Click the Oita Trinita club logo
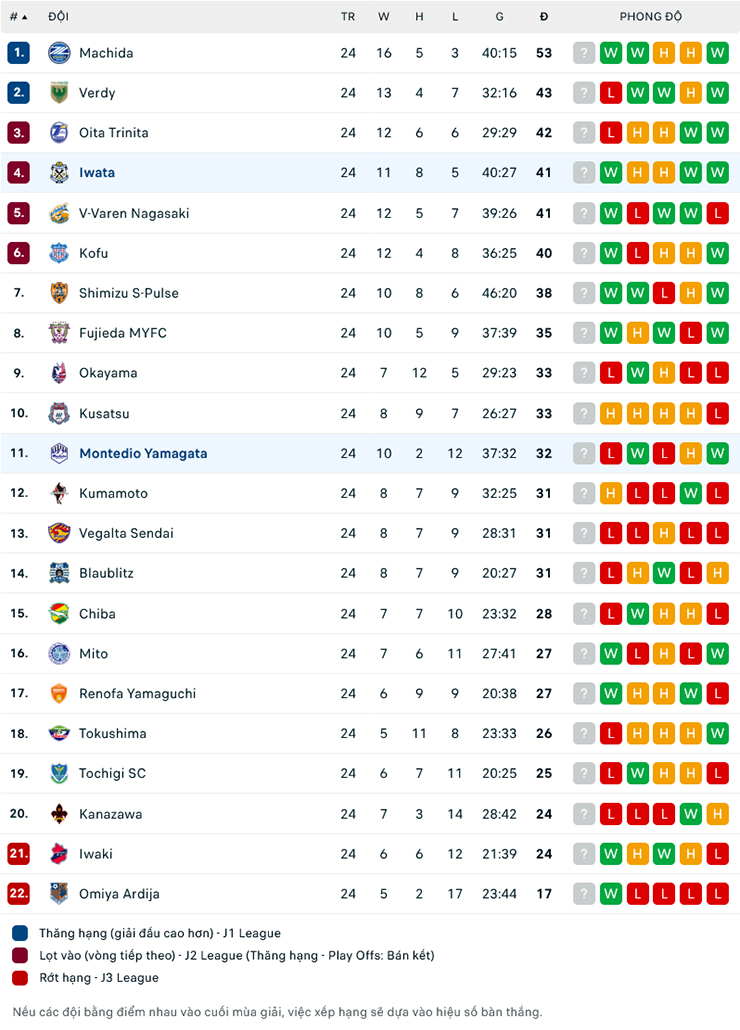This screenshot has height=1030, width=740. click(x=59, y=133)
